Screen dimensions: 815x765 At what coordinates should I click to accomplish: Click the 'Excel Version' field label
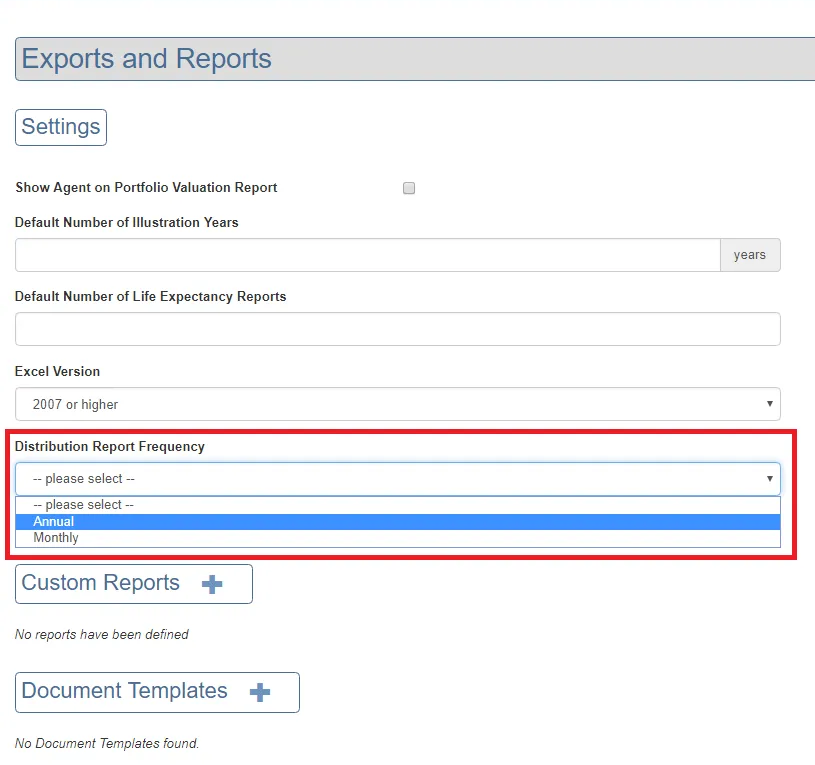point(58,371)
